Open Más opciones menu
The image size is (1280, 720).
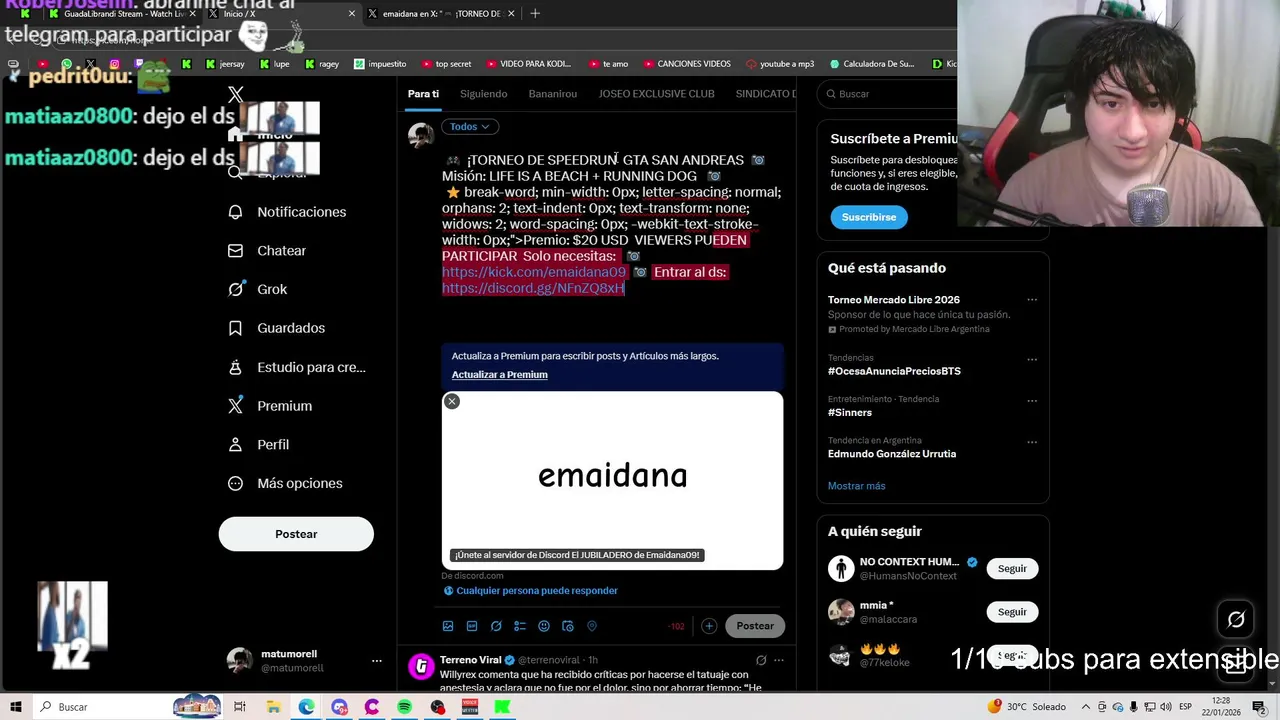(x=286, y=483)
